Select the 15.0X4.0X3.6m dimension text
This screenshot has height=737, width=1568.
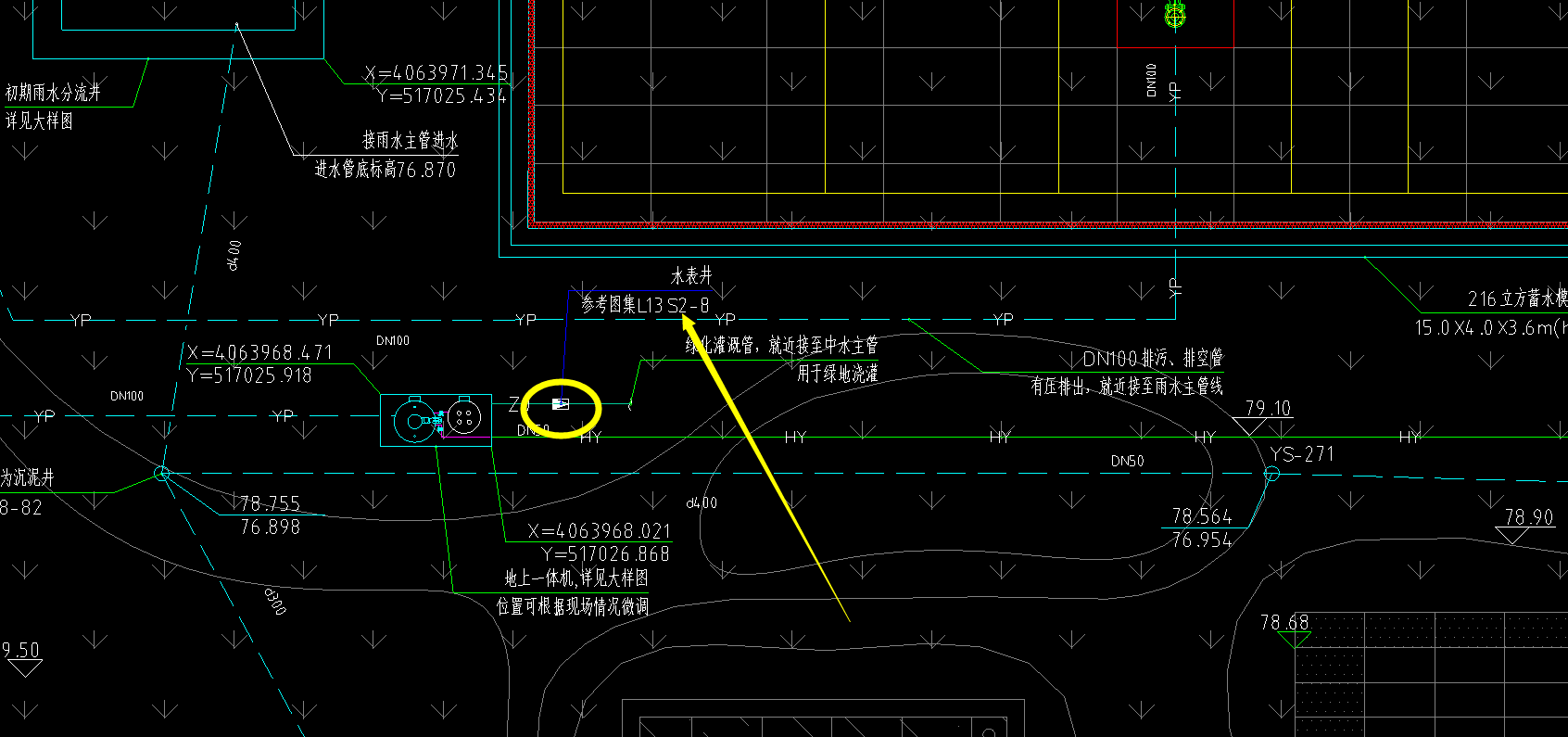point(1491,328)
